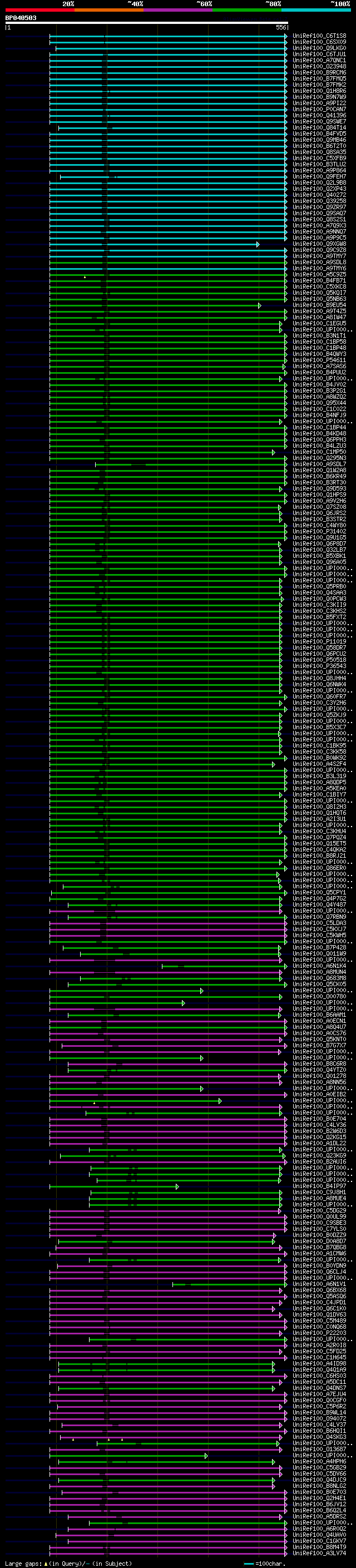The height and width of the screenshot is (1568, 356).
Task: Click the green alignment bar for A9SDL7
Action: 191,464
